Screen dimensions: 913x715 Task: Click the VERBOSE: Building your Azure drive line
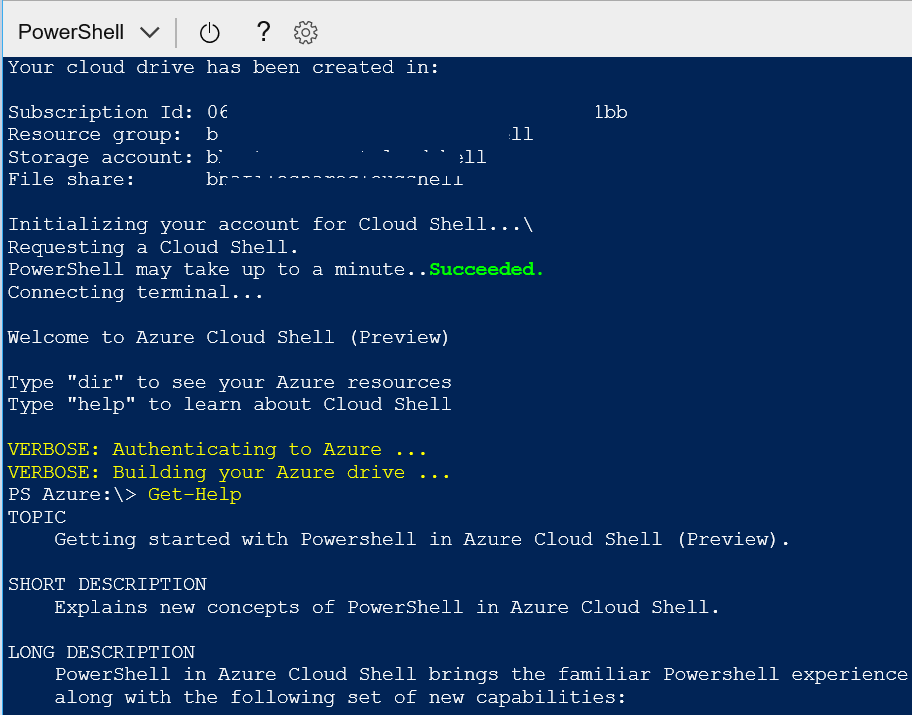pyautogui.click(x=229, y=472)
